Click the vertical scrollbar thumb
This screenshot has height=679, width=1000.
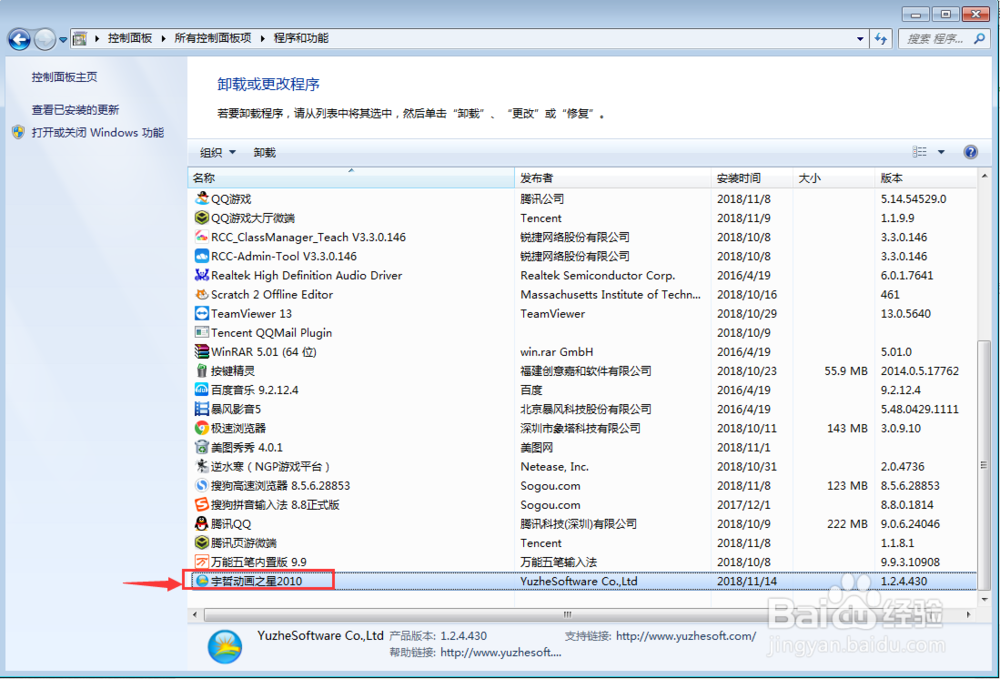[x=984, y=465]
